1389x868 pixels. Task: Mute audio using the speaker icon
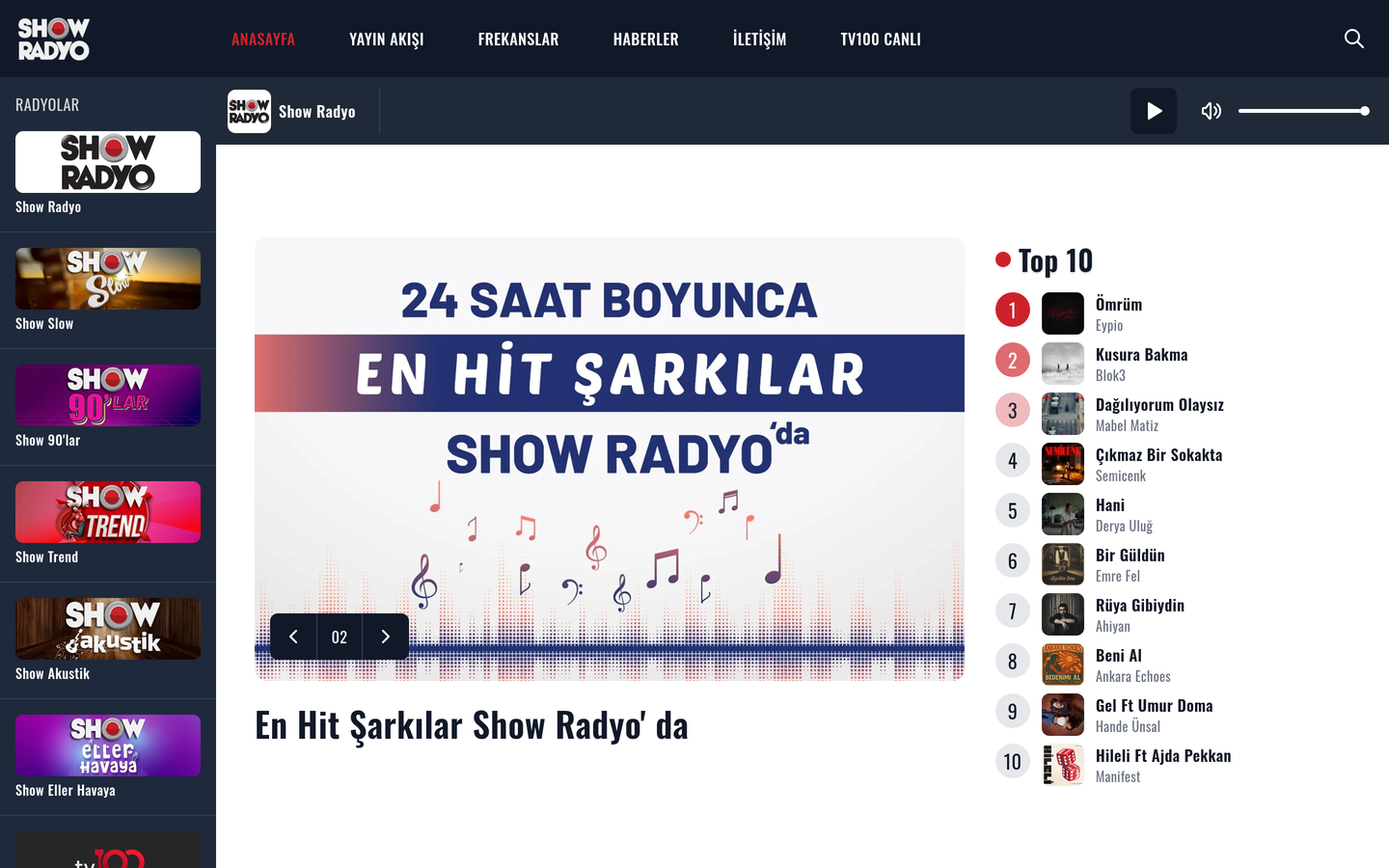point(1212,111)
